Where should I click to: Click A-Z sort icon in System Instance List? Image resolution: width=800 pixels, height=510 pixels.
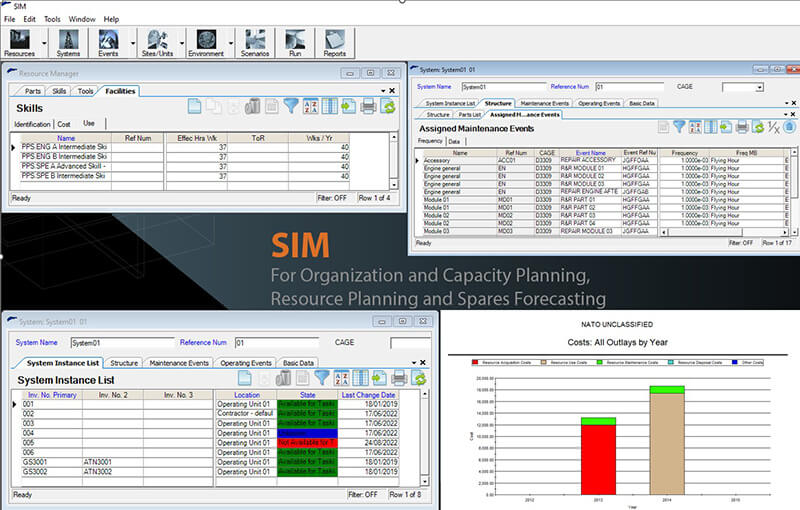(341, 378)
